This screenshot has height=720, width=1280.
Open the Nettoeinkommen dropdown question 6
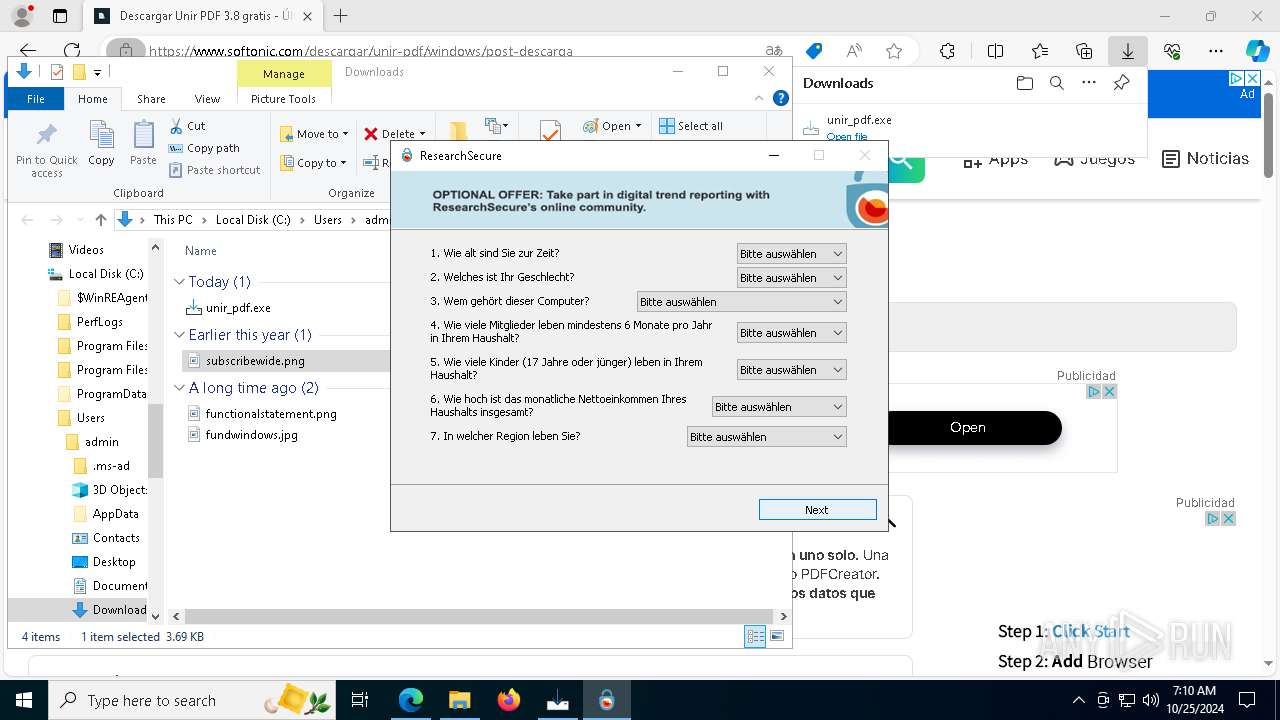point(779,407)
